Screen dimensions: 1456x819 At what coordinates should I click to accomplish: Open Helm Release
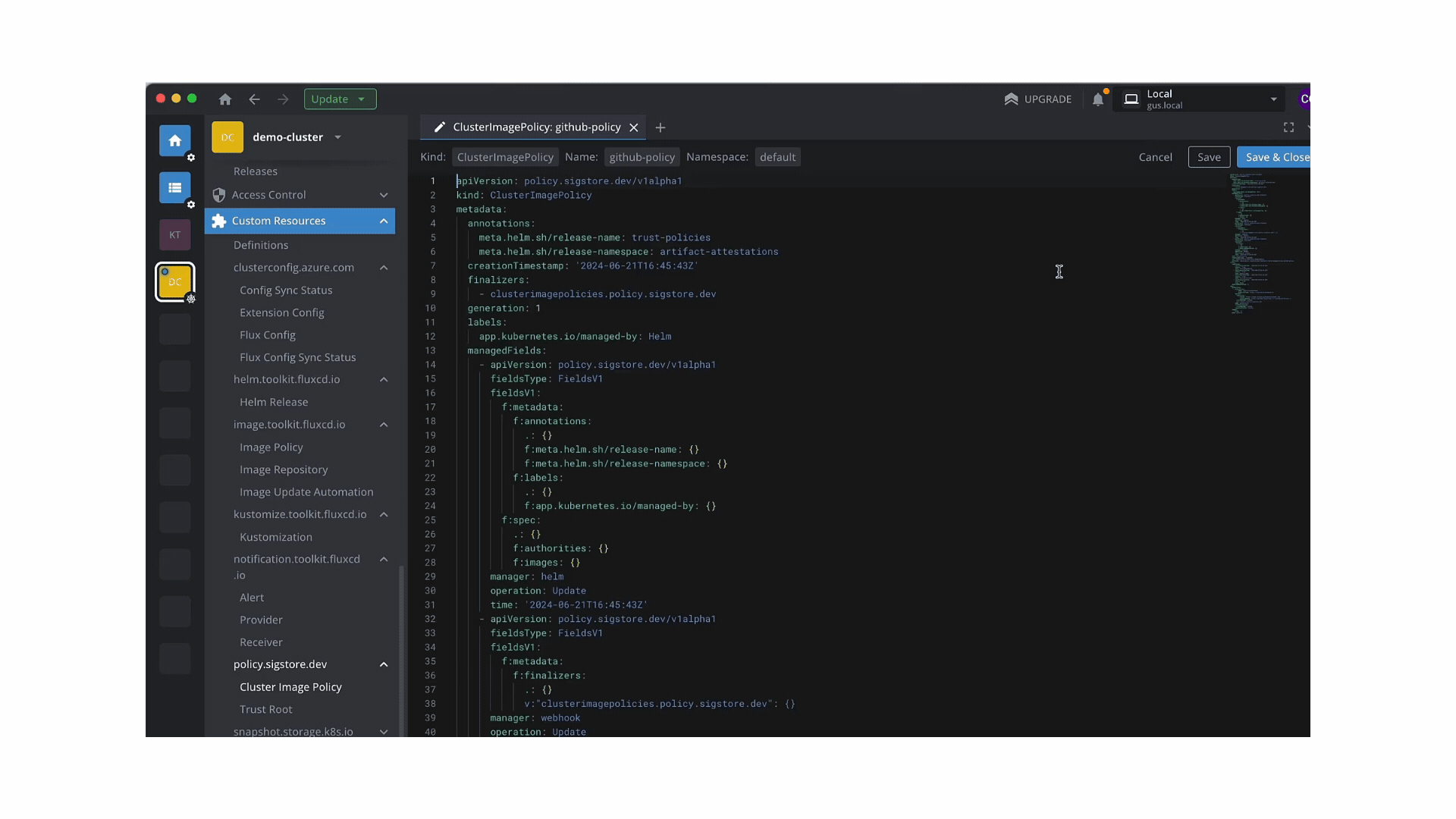274,402
